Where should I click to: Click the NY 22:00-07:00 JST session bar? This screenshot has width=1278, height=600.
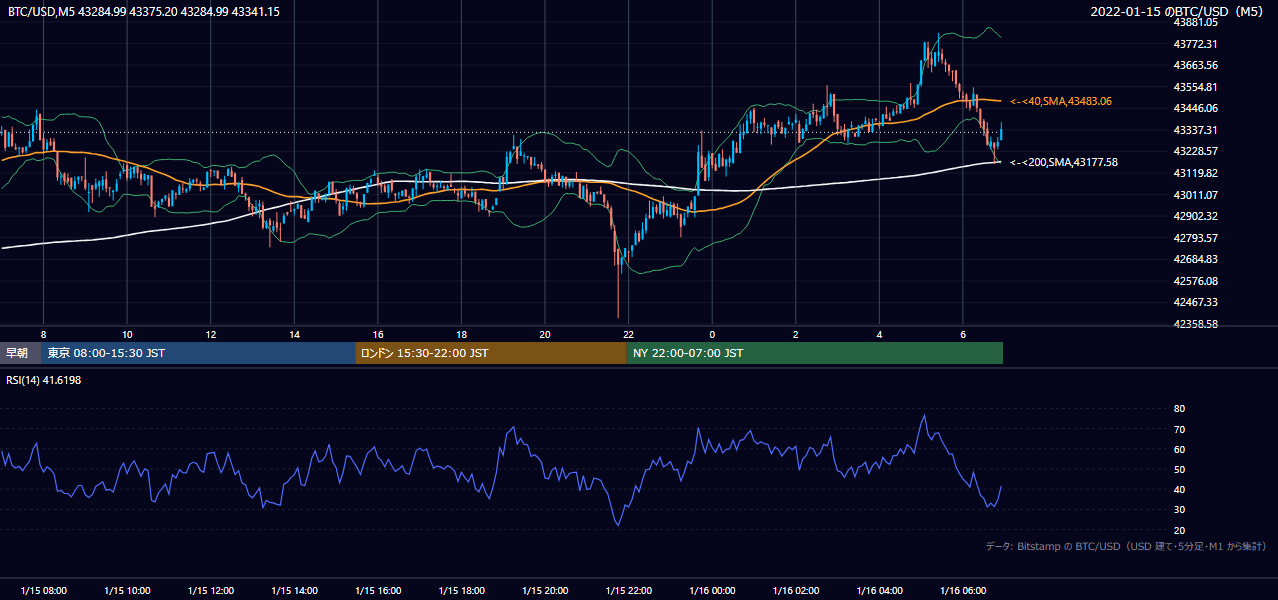(x=814, y=353)
